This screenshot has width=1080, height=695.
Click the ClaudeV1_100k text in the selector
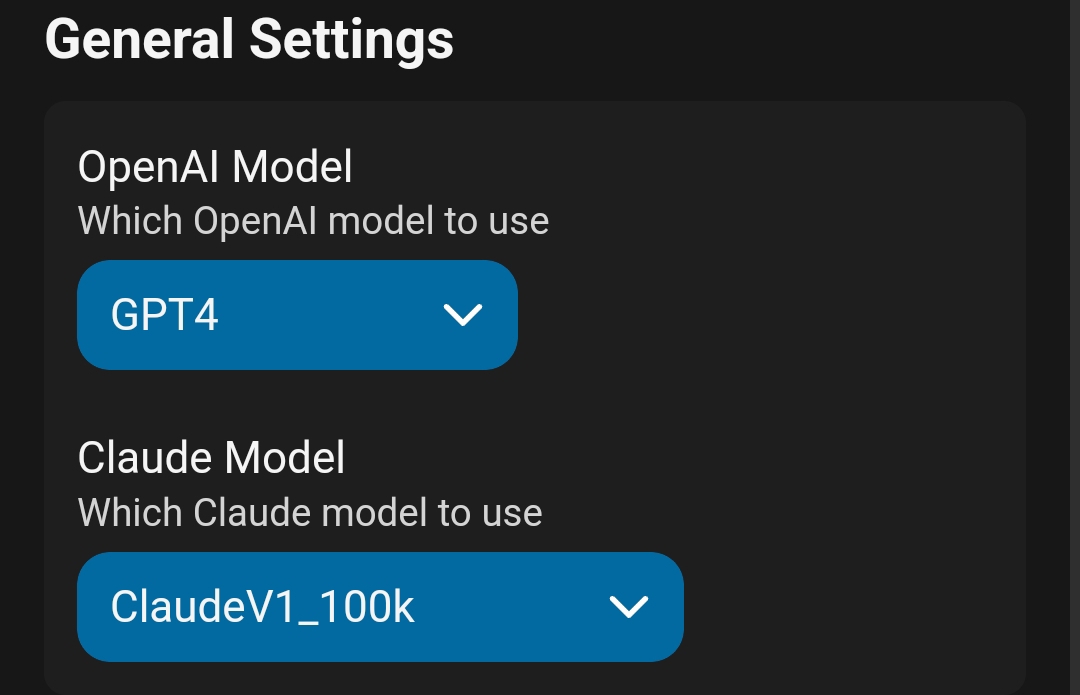pos(262,607)
